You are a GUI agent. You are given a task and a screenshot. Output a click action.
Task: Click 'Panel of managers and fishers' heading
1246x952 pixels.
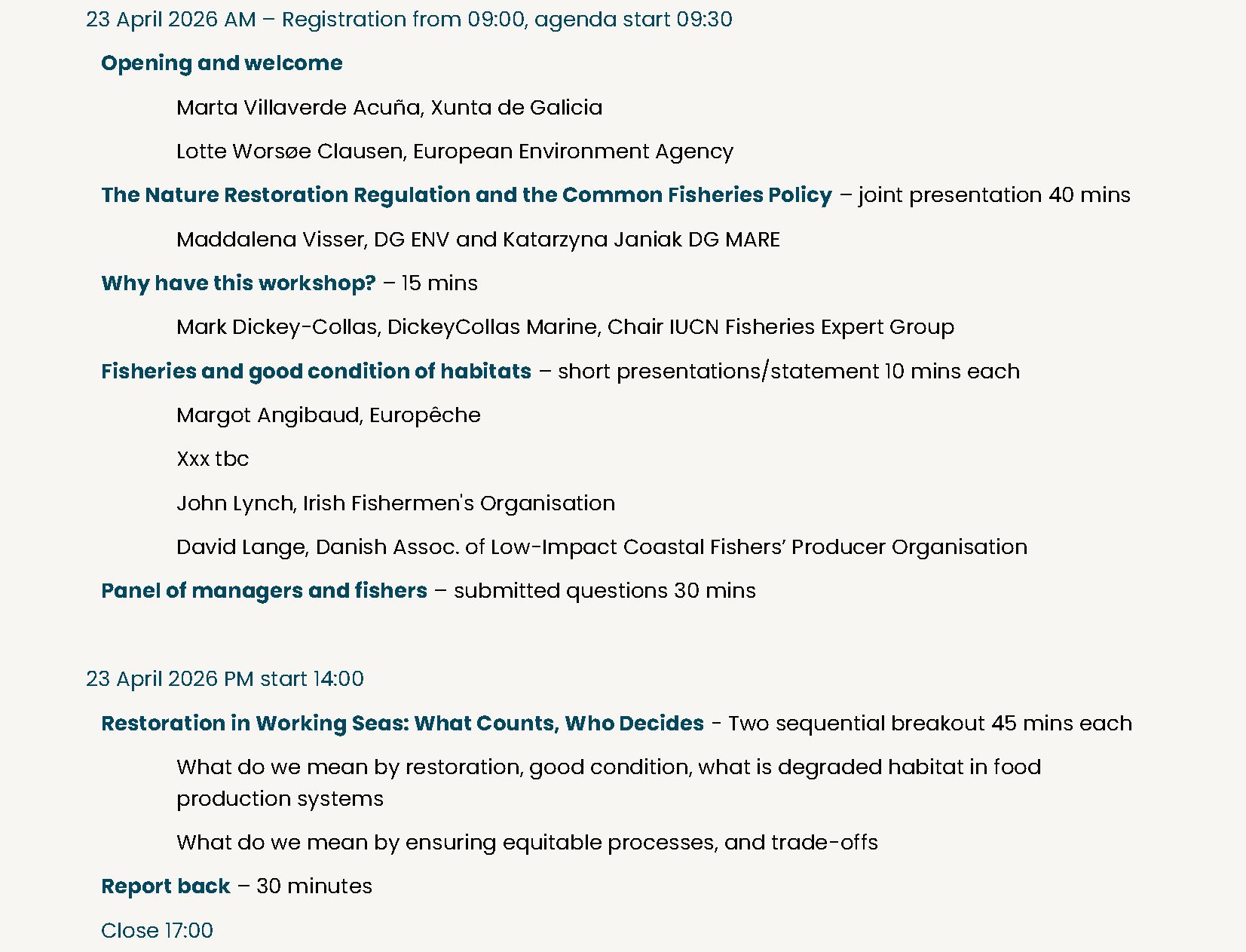264,591
